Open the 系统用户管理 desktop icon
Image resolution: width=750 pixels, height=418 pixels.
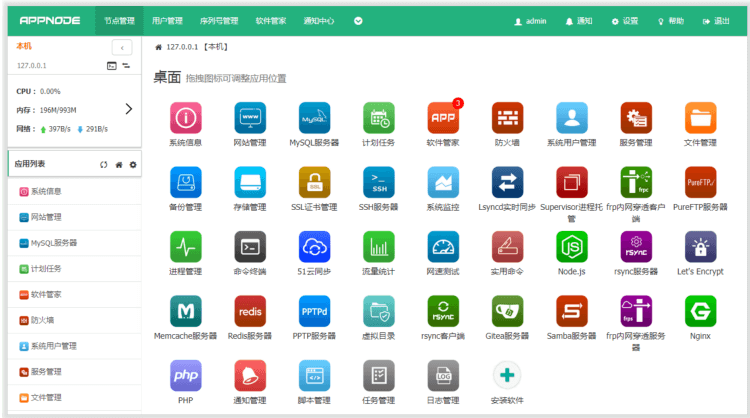(x=572, y=118)
